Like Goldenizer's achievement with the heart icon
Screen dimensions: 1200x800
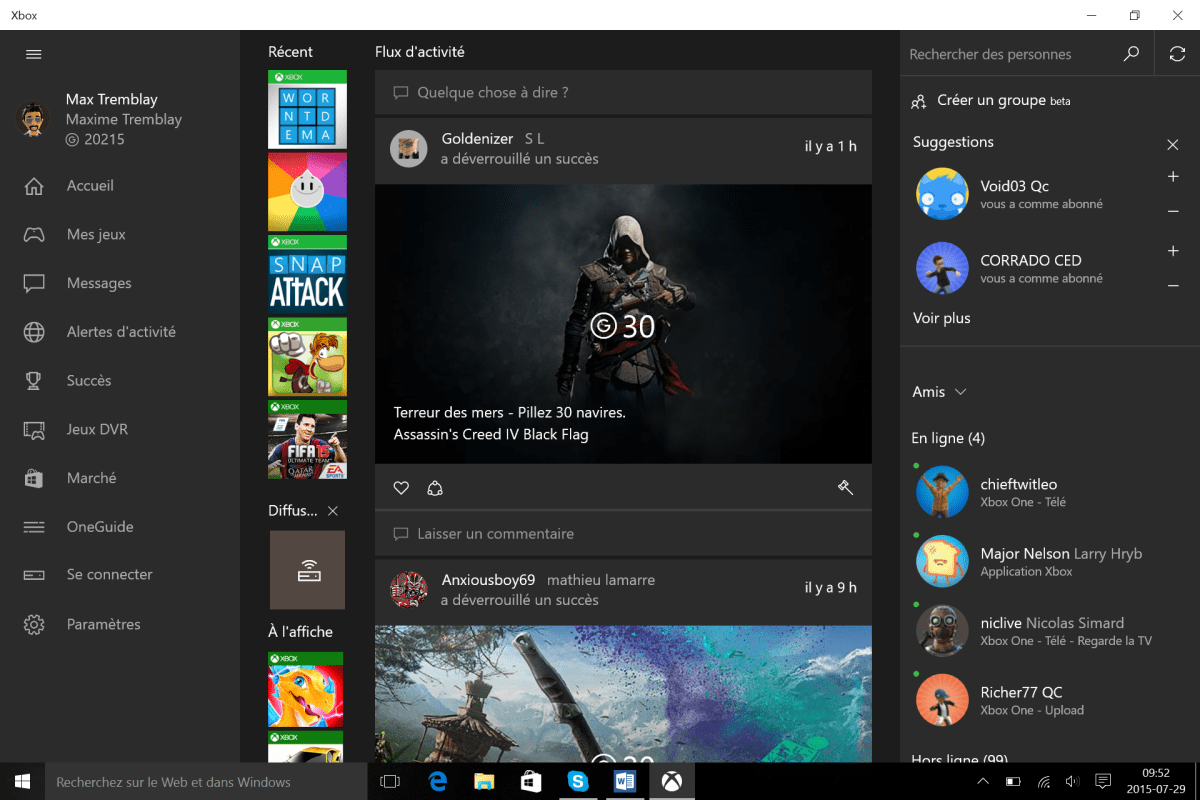(x=401, y=488)
